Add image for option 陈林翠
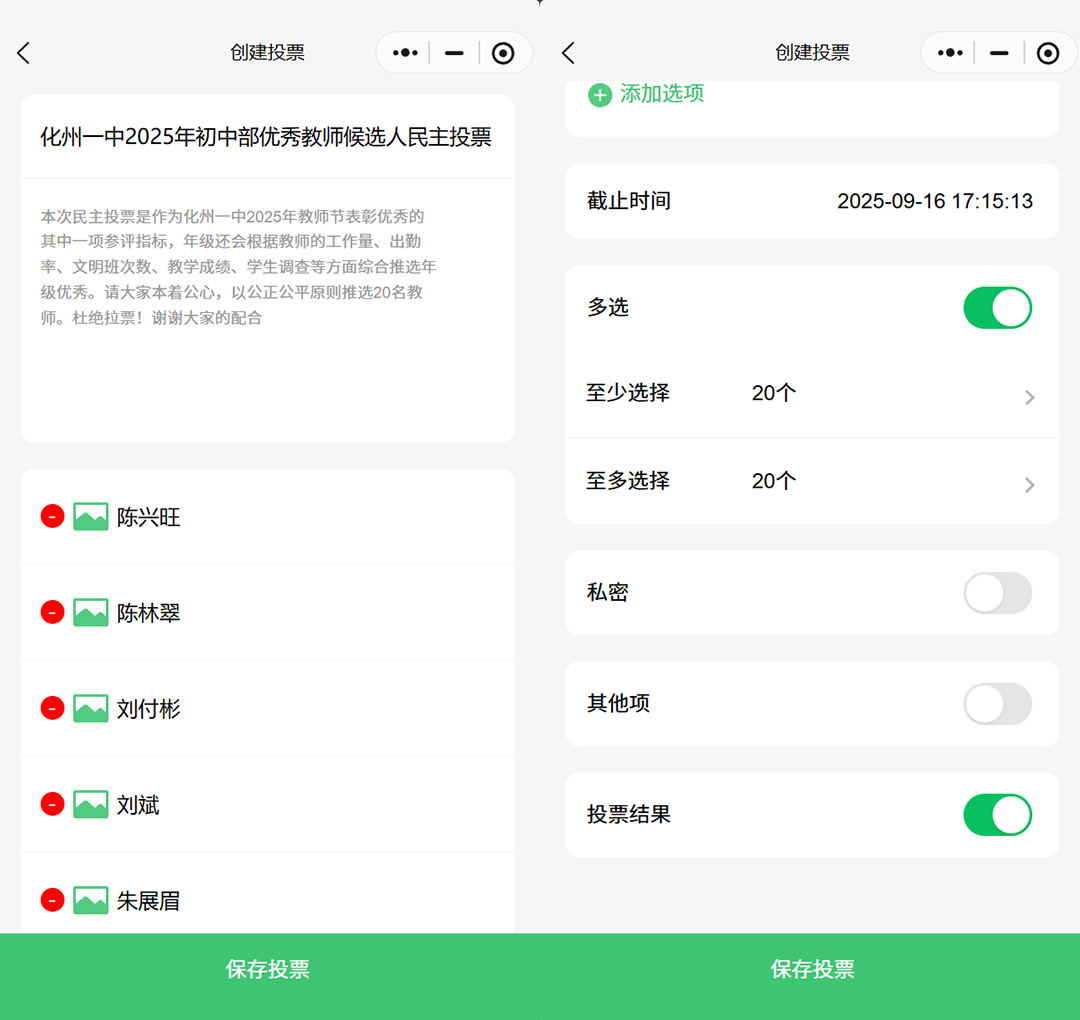Image resolution: width=1080 pixels, height=1020 pixels. (x=91, y=612)
